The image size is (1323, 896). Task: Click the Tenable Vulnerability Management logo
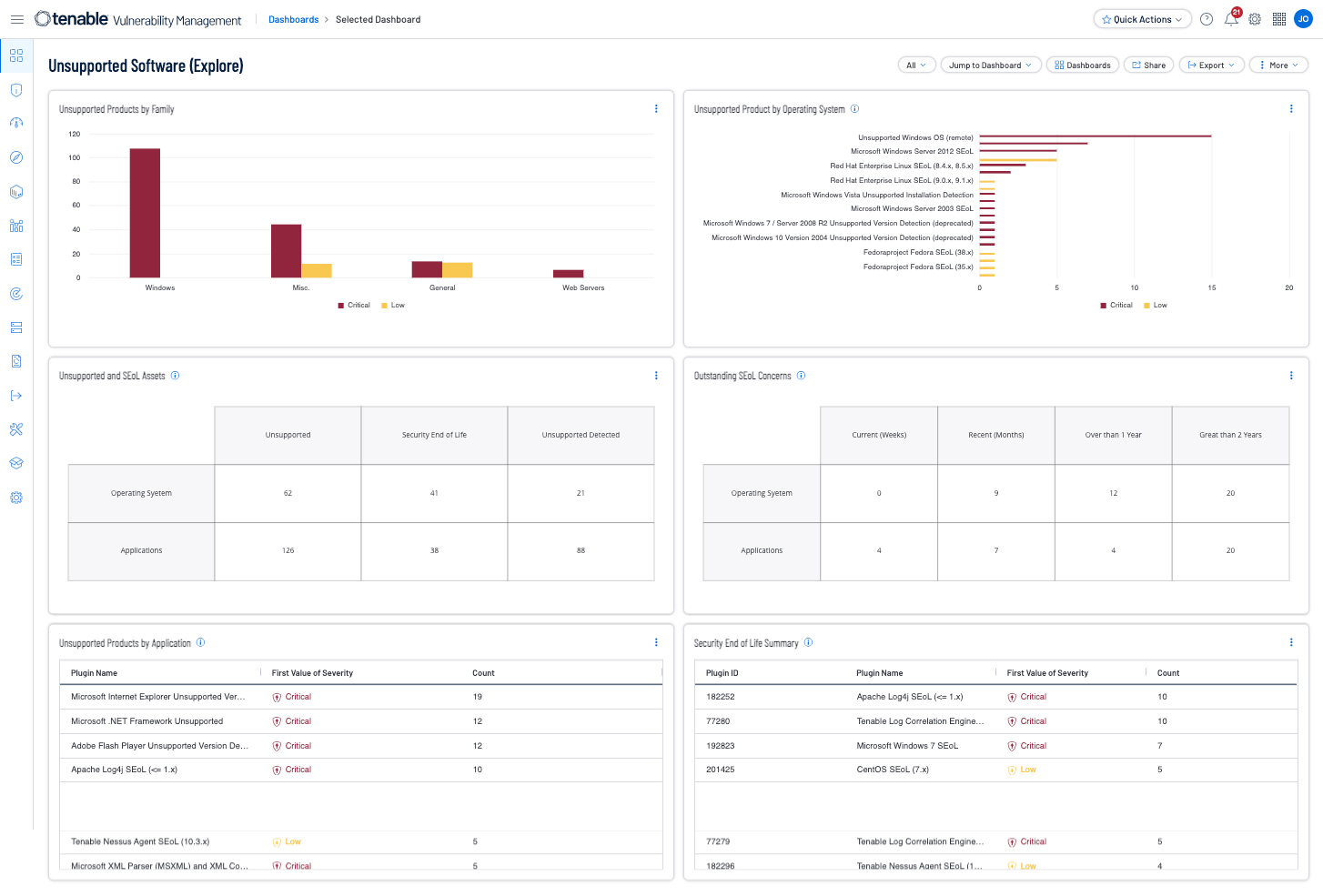coord(138,19)
